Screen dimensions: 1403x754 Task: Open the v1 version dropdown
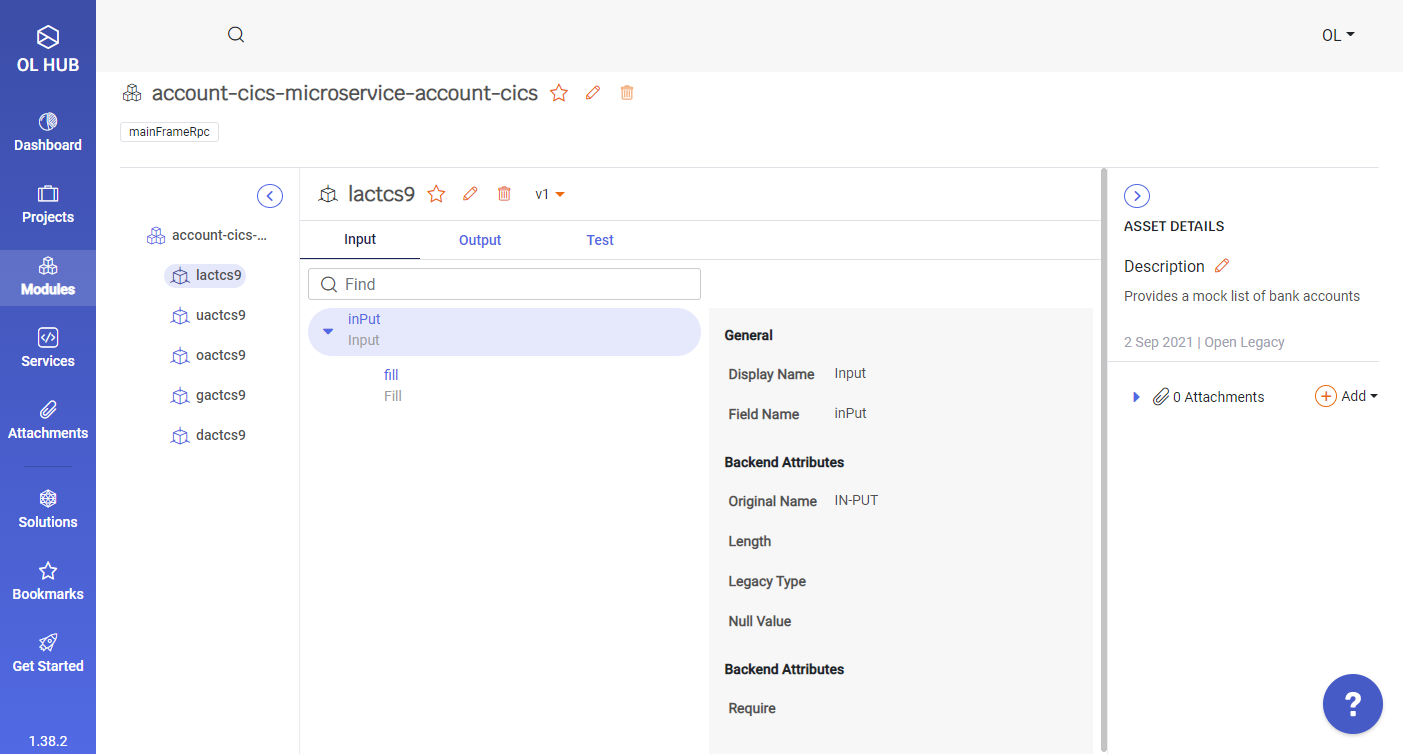coord(549,194)
